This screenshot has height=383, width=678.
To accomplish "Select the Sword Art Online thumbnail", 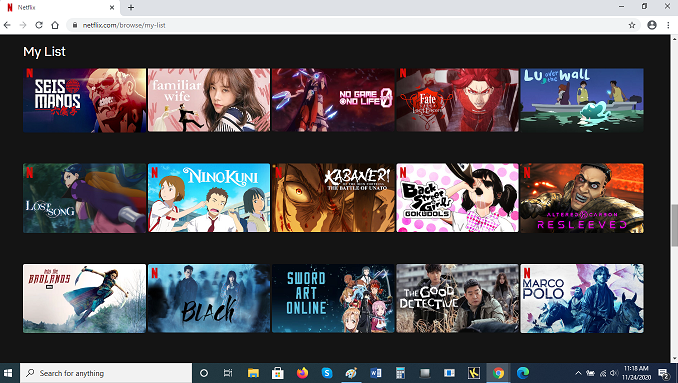I will (333, 298).
